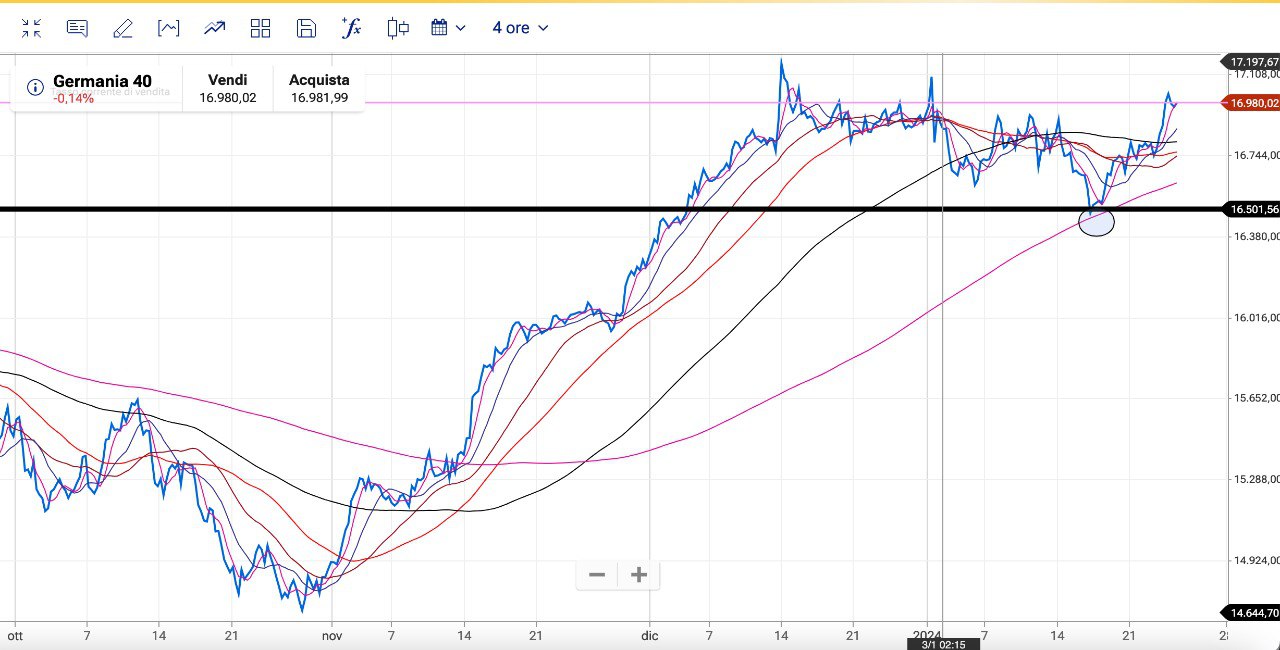
Task: Open the comment note icon in the toolbar
Action: click(x=77, y=28)
